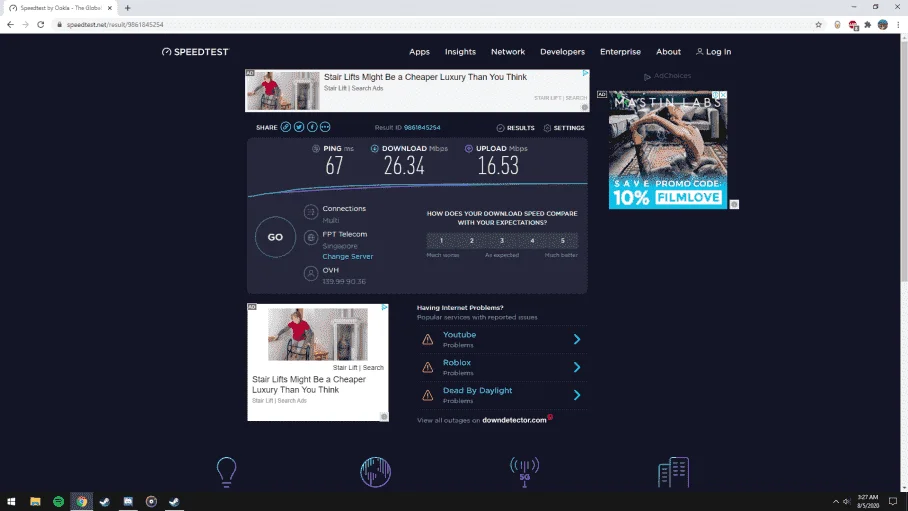This screenshot has width=908, height=511.
Task: Click Roblox warning triangle icon
Action: click(427, 367)
